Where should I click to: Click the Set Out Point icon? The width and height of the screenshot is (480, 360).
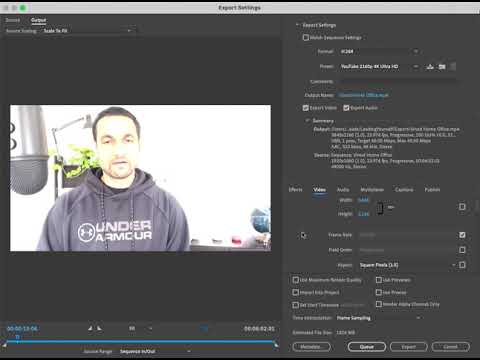pyautogui.click(x=99, y=328)
